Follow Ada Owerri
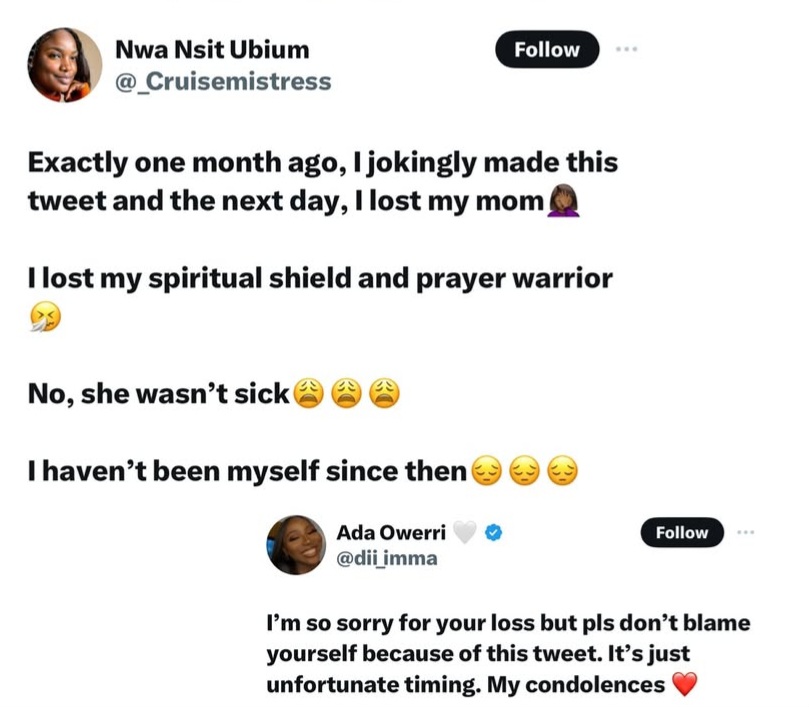Image resolution: width=809 pixels, height=707 pixels. pyautogui.click(x=681, y=533)
